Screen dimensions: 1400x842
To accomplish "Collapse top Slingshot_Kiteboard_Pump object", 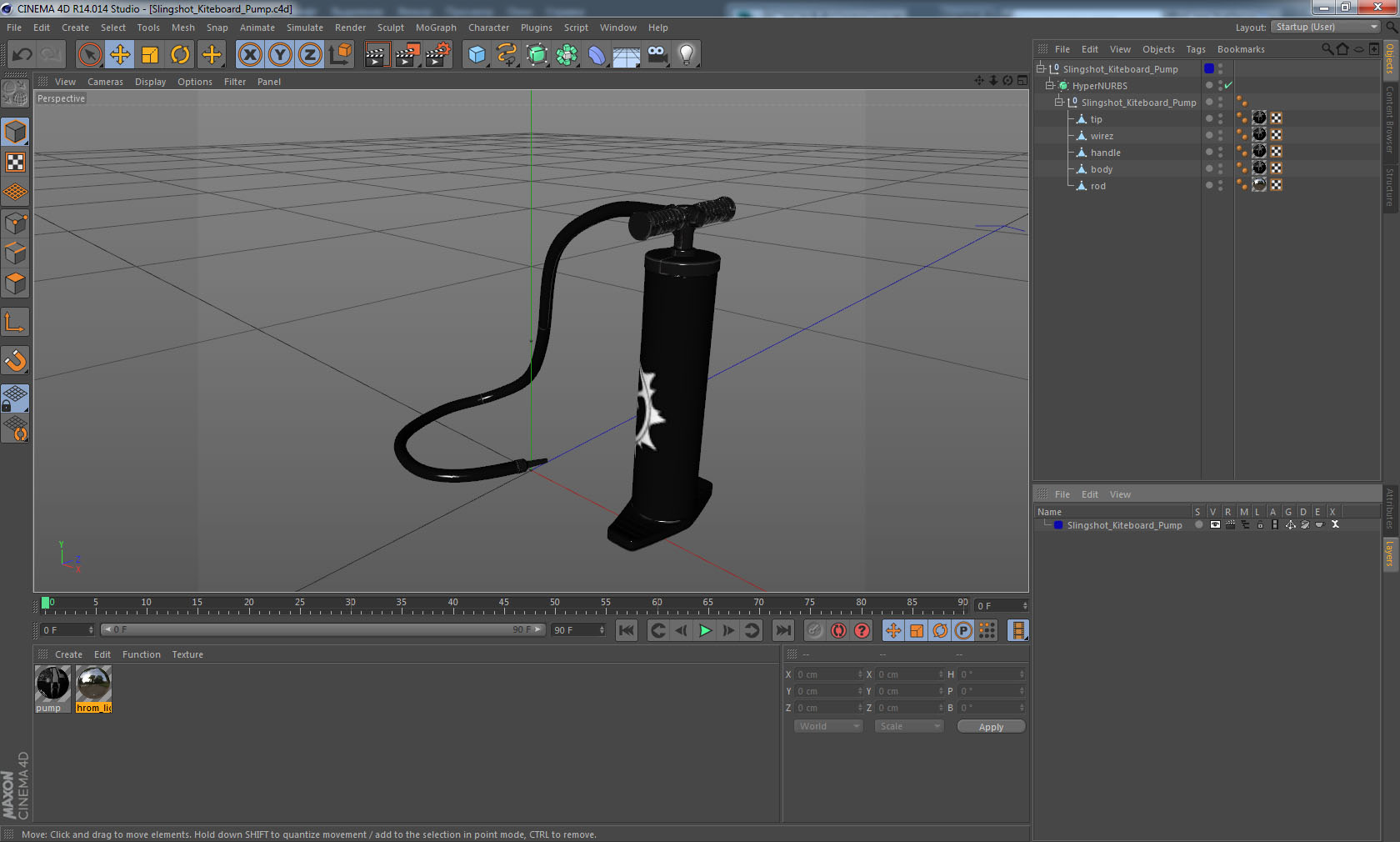I will point(1041,69).
